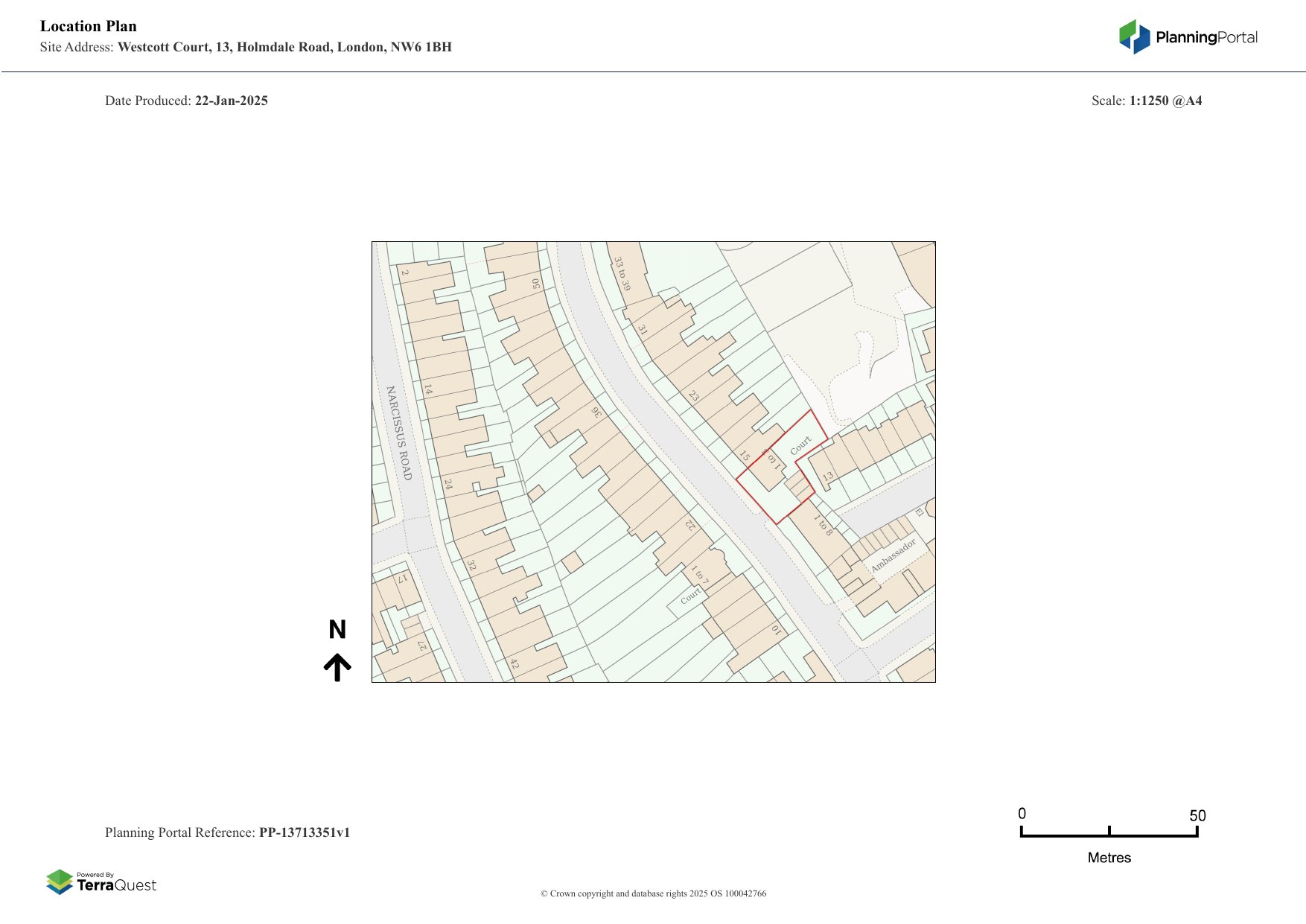1306x924 pixels.
Task: Click the north arrow symbol
Action: (x=337, y=667)
